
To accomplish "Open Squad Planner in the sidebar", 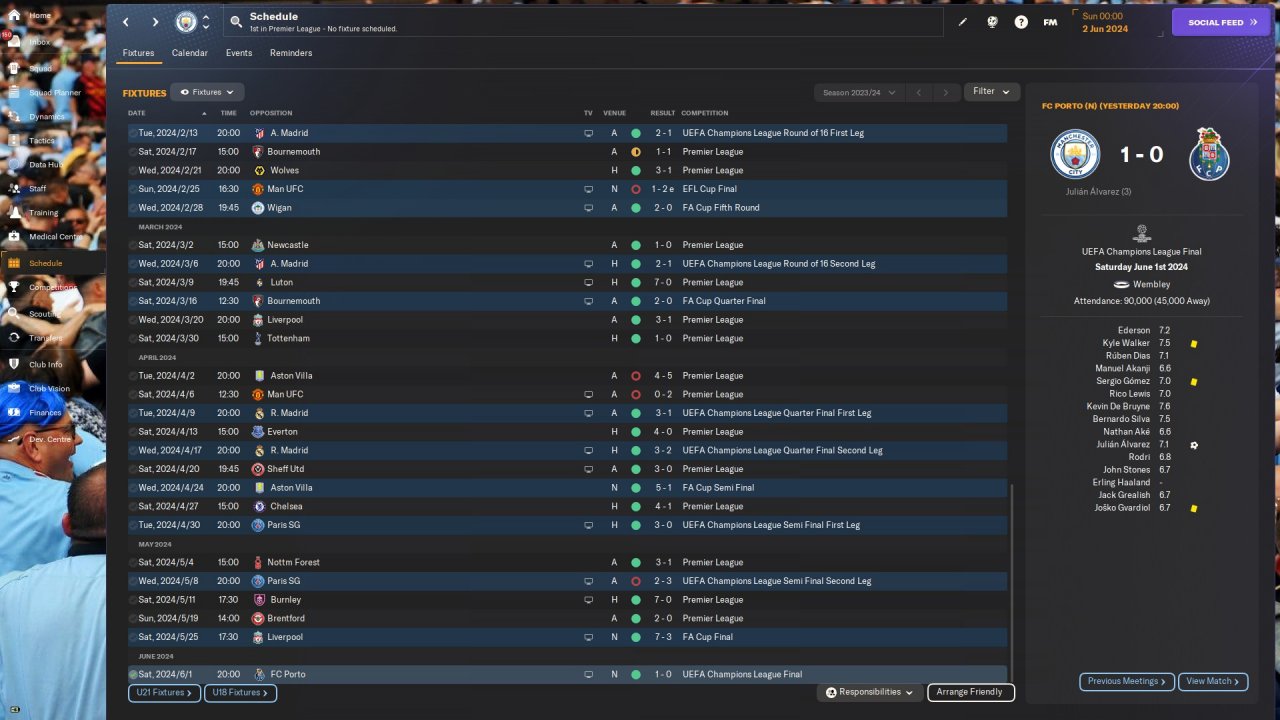I will (x=54, y=93).
